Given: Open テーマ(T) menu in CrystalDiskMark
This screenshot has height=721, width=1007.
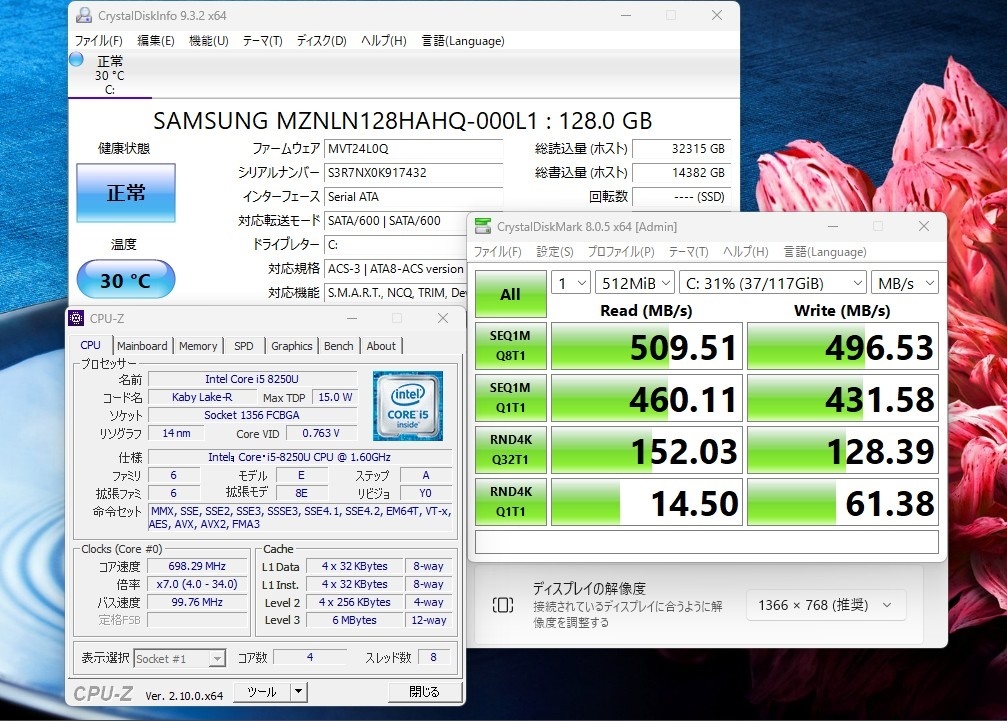Looking at the screenshot, I should (688, 252).
